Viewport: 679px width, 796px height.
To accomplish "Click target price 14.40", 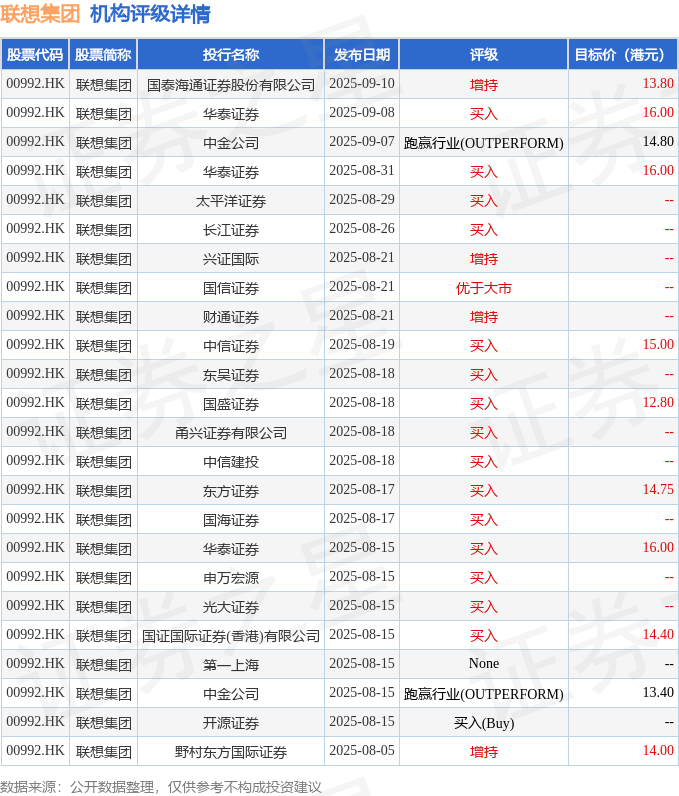I will [x=658, y=634].
